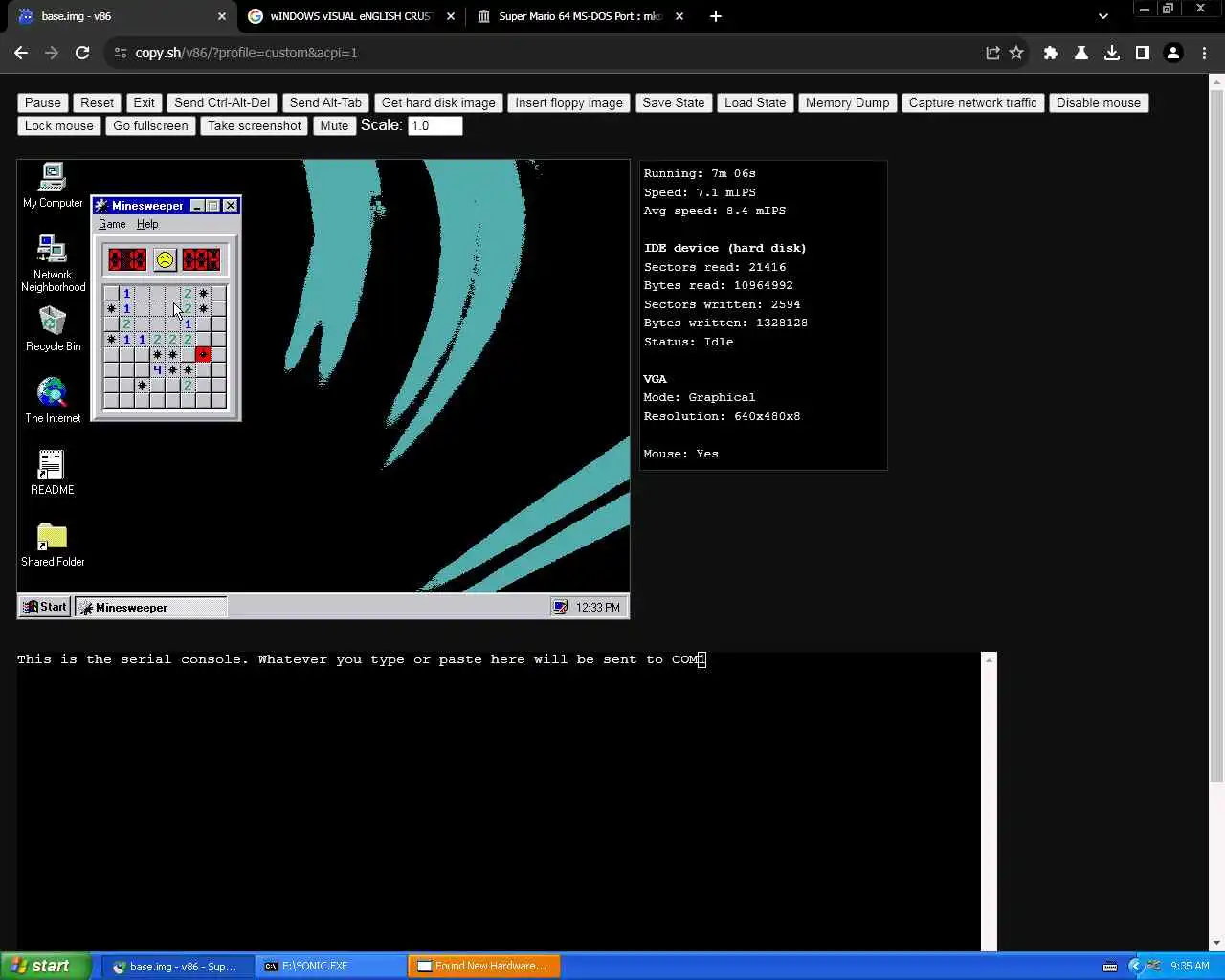The width and height of the screenshot is (1225, 980).
Task: Toggle the Disable mouse button
Action: (1099, 102)
